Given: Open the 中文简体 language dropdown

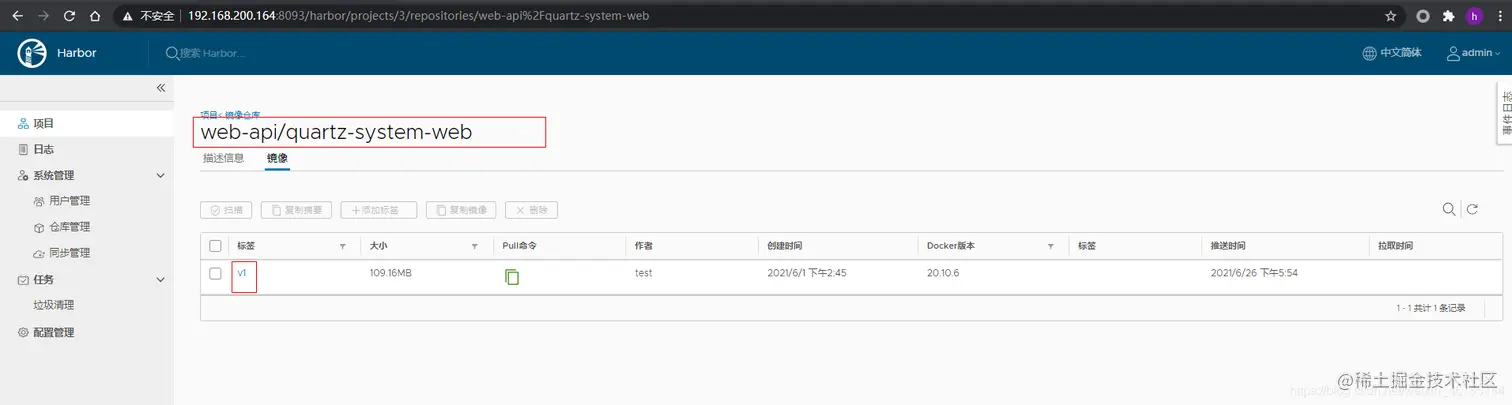Looking at the screenshot, I should coord(1391,53).
